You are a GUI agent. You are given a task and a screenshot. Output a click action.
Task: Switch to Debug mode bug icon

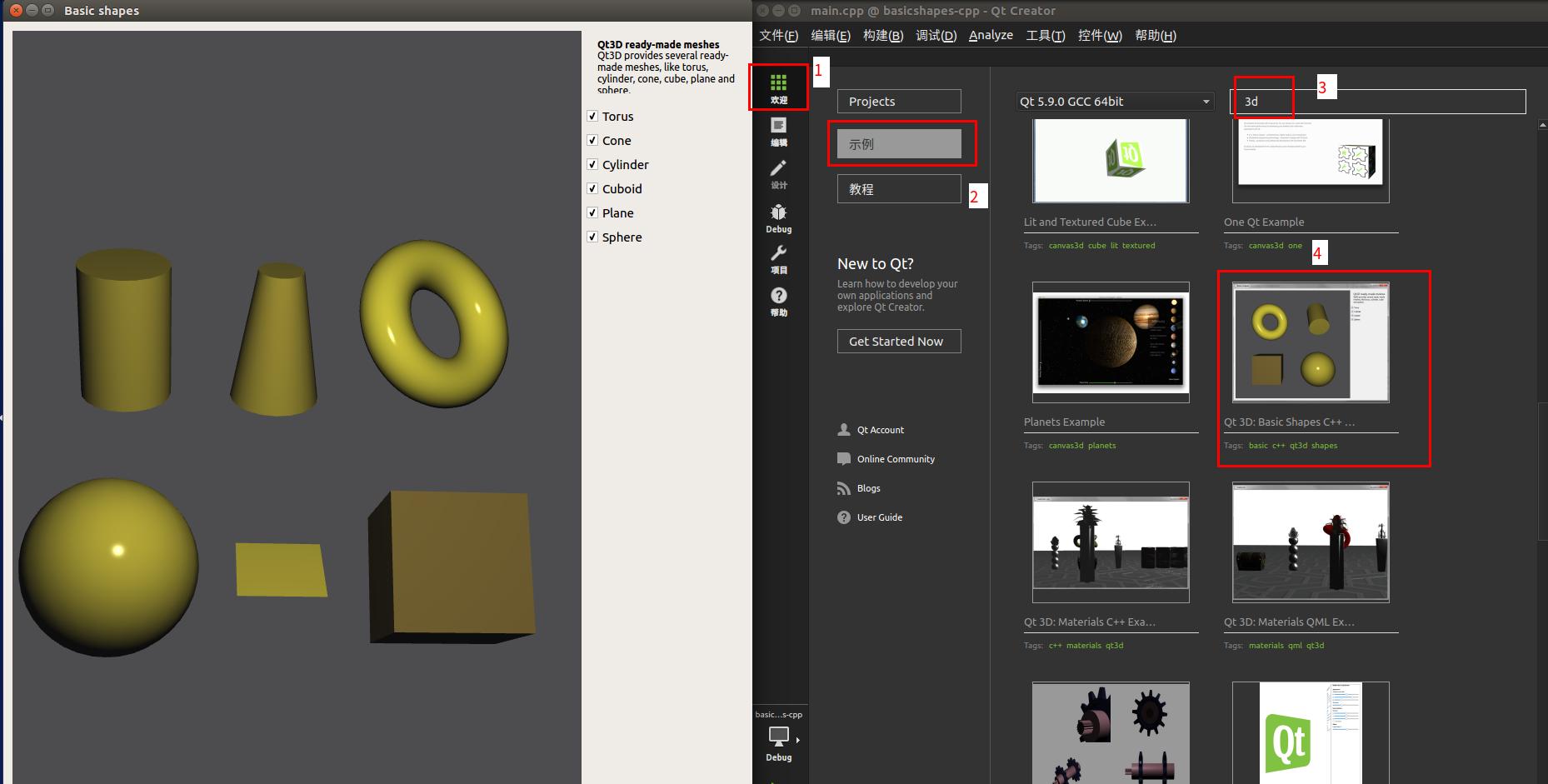pos(778,212)
